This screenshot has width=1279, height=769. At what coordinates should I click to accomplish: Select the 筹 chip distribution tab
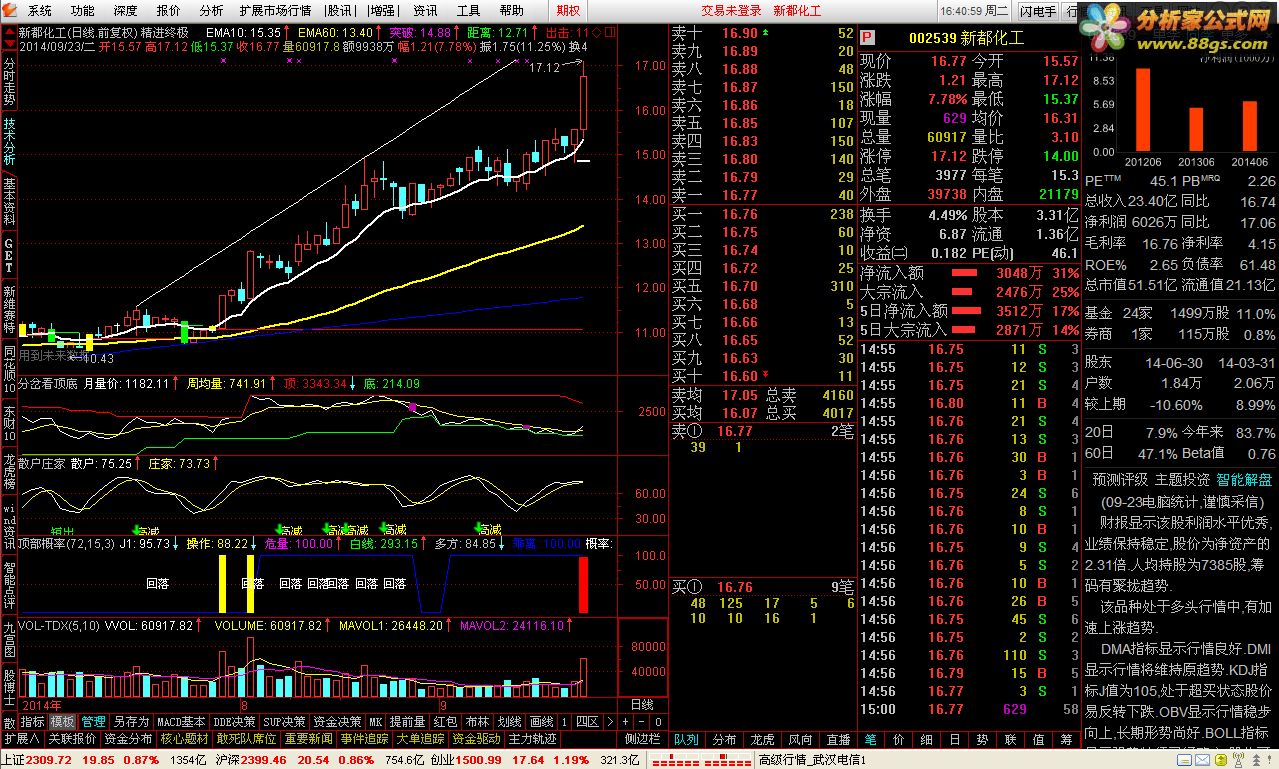click(1066, 739)
